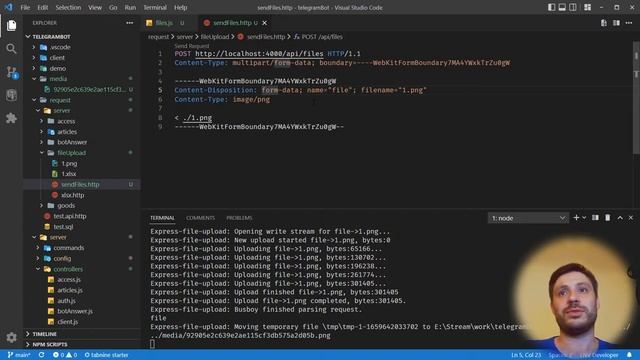Open the Terminal menu
The image size is (640, 360).
(155, 7)
